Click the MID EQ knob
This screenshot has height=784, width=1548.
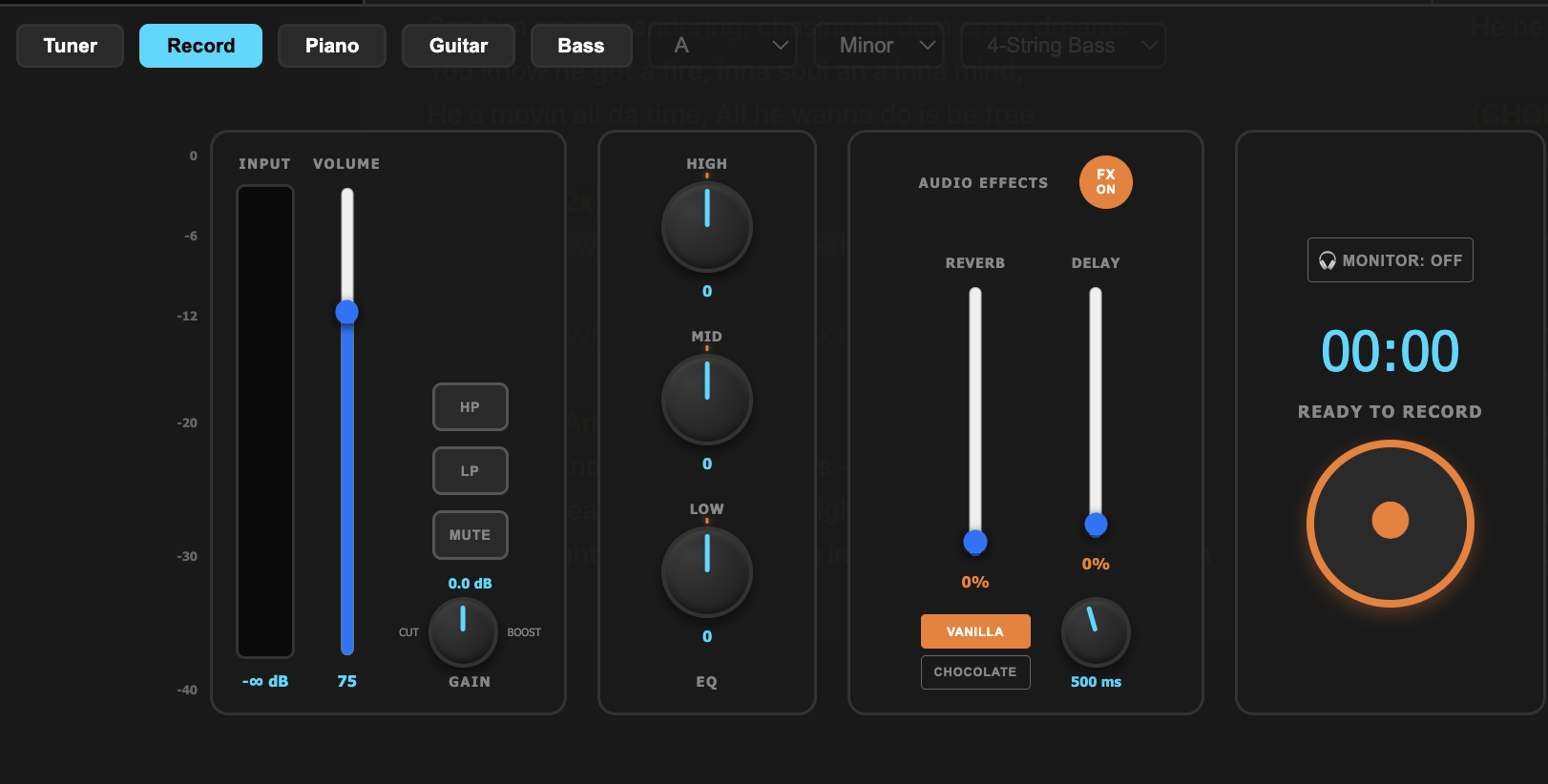click(x=706, y=400)
